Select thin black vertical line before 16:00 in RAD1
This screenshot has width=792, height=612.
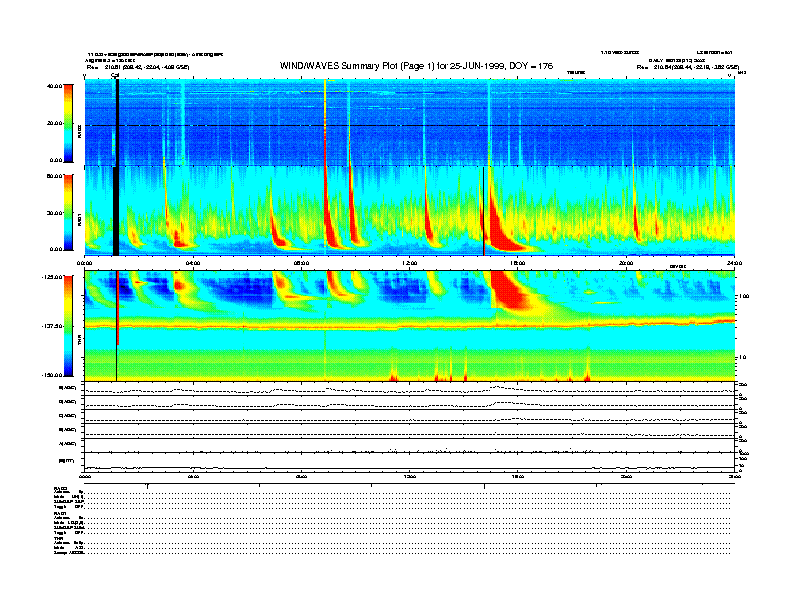tap(483, 212)
